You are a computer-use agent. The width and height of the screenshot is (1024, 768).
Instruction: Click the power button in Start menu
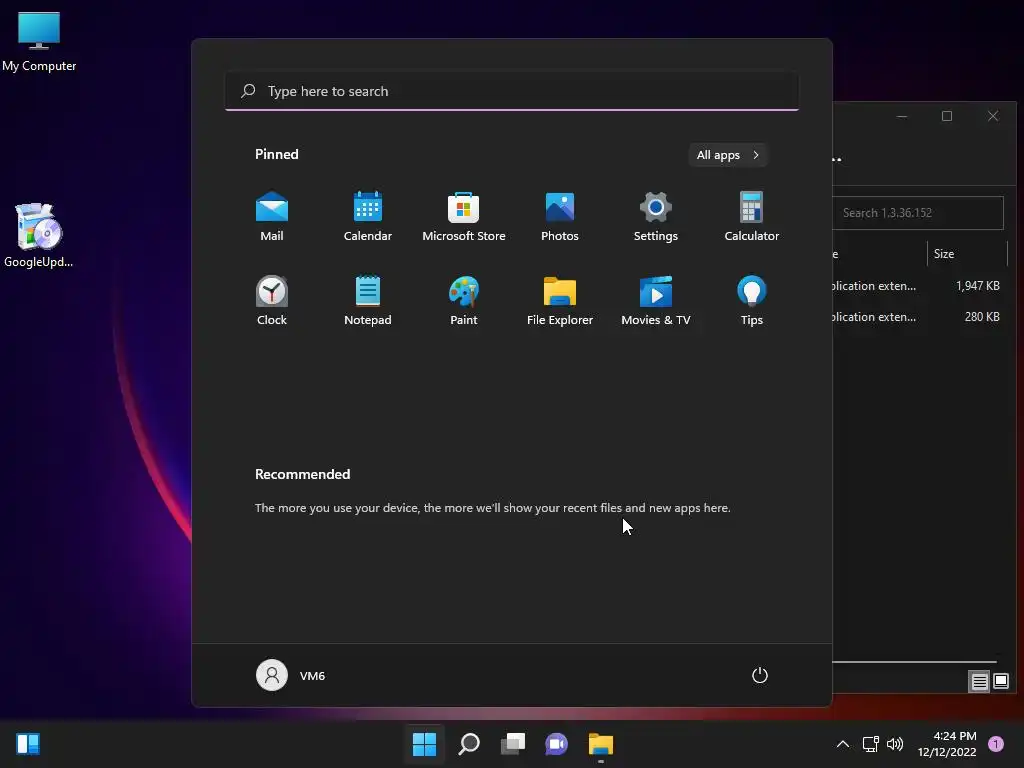[x=760, y=675]
